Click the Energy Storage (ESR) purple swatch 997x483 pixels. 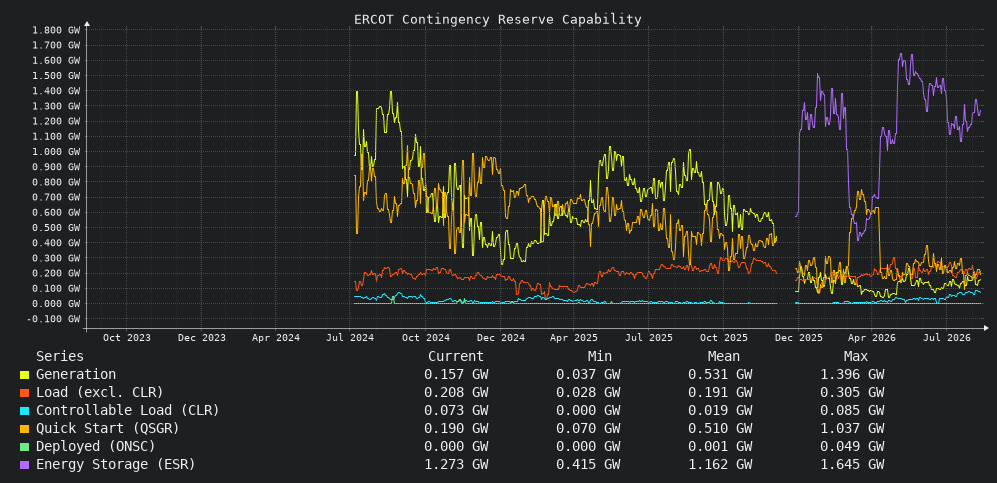[x=24, y=465]
